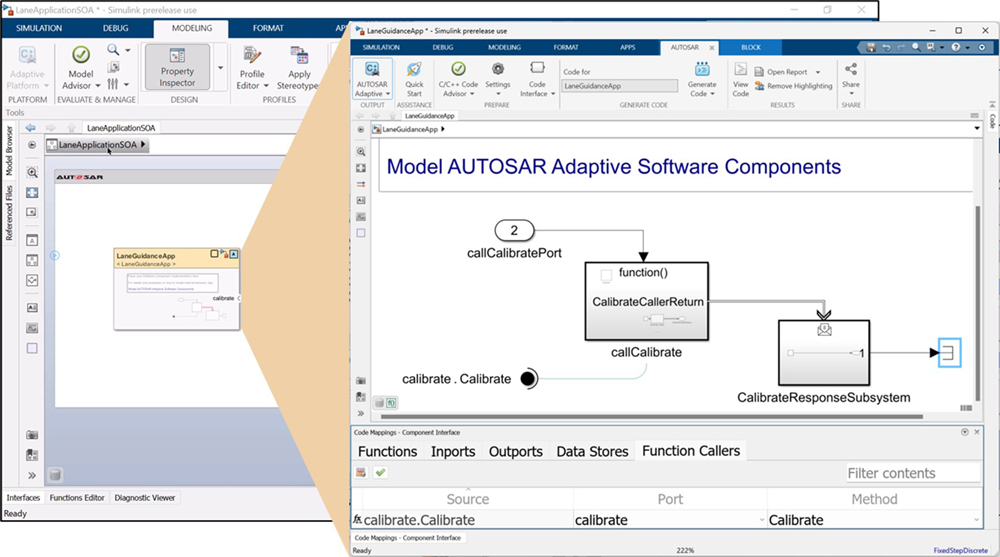Open Diagnostic Viewer tab at bottom
Image resolution: width=1000 pixels, height=557 pixels.
point(145,498)
